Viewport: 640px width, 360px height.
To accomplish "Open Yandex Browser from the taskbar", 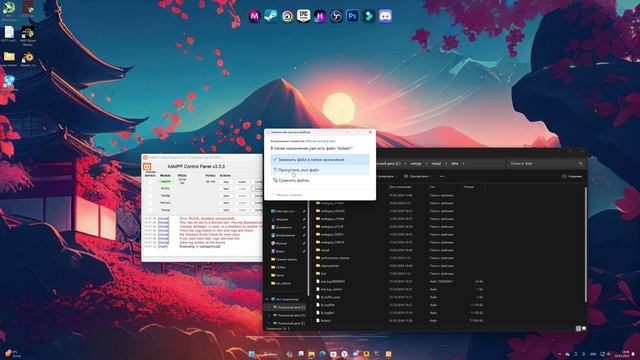I will (x=344, y=354).
